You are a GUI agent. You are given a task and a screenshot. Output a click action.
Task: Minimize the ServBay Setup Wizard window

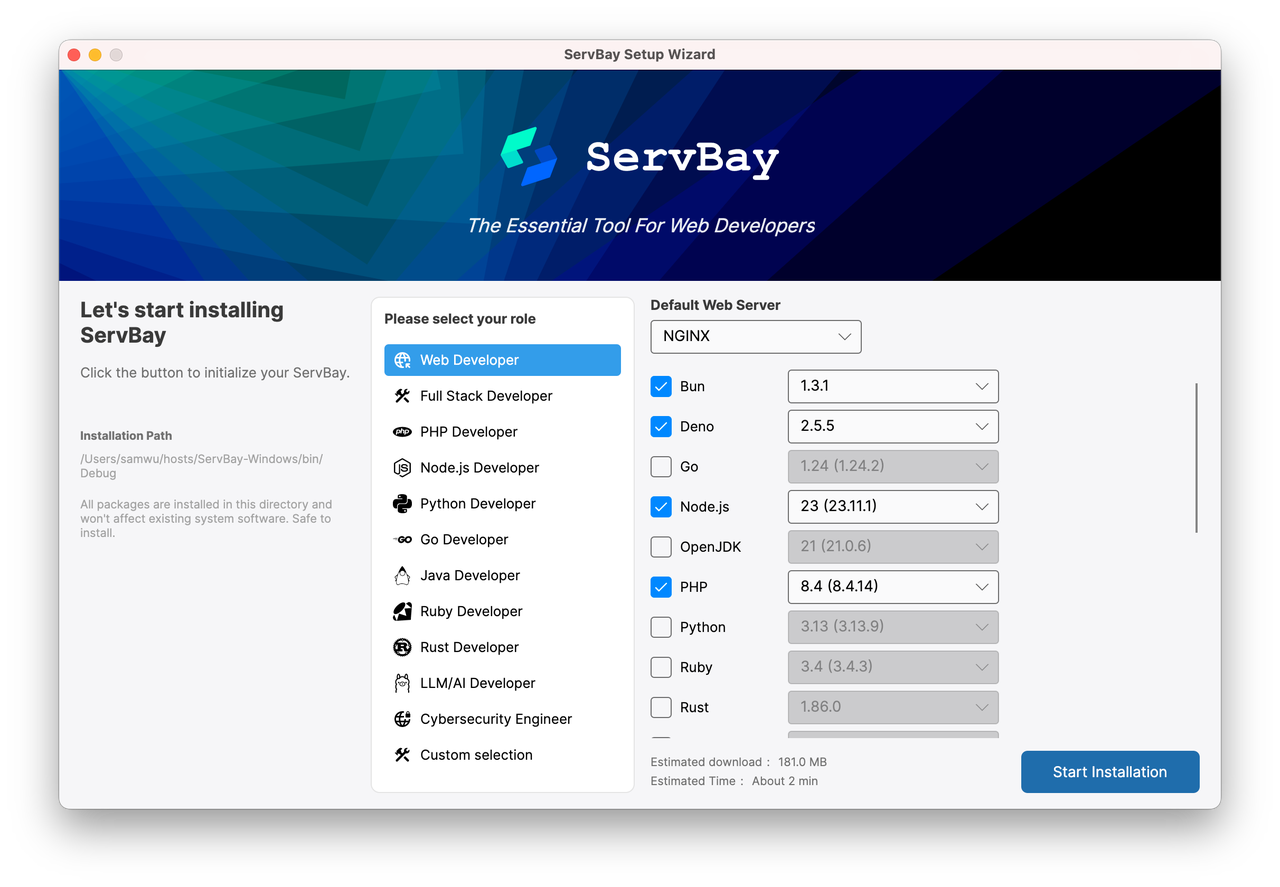pos(95,55)
